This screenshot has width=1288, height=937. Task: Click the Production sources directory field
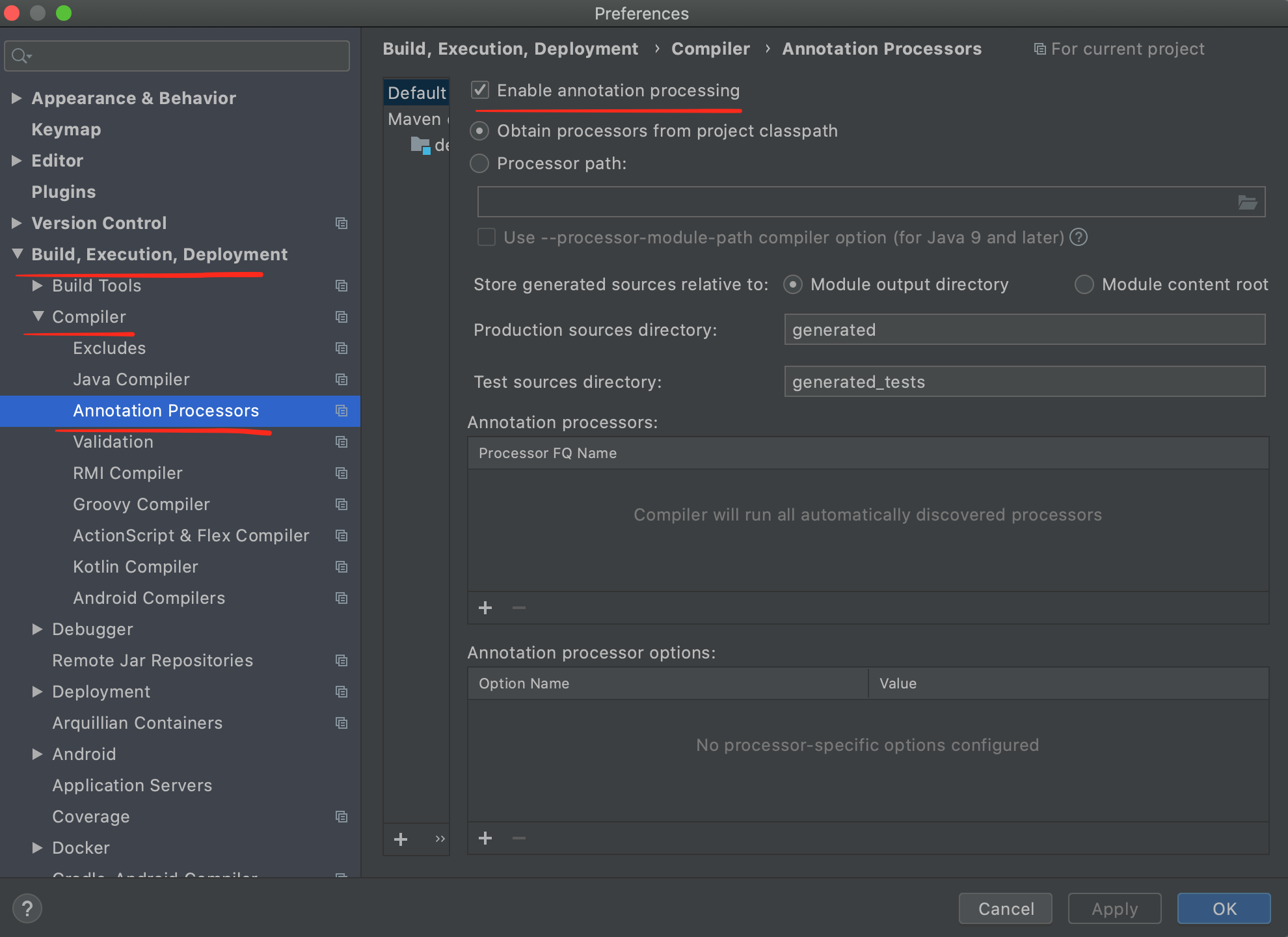tap(1024, 330)
